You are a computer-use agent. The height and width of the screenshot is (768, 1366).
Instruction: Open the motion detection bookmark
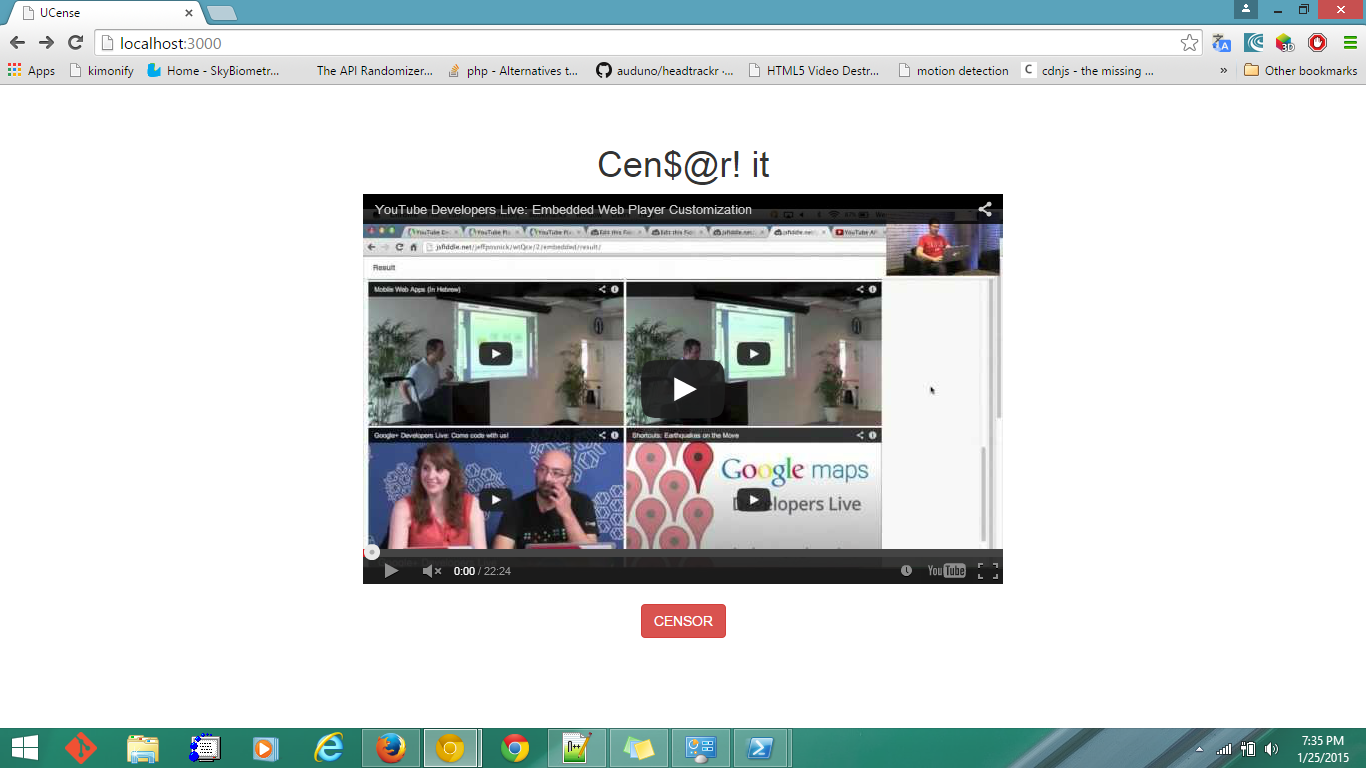pyautogui.click(x=953, y=71)
